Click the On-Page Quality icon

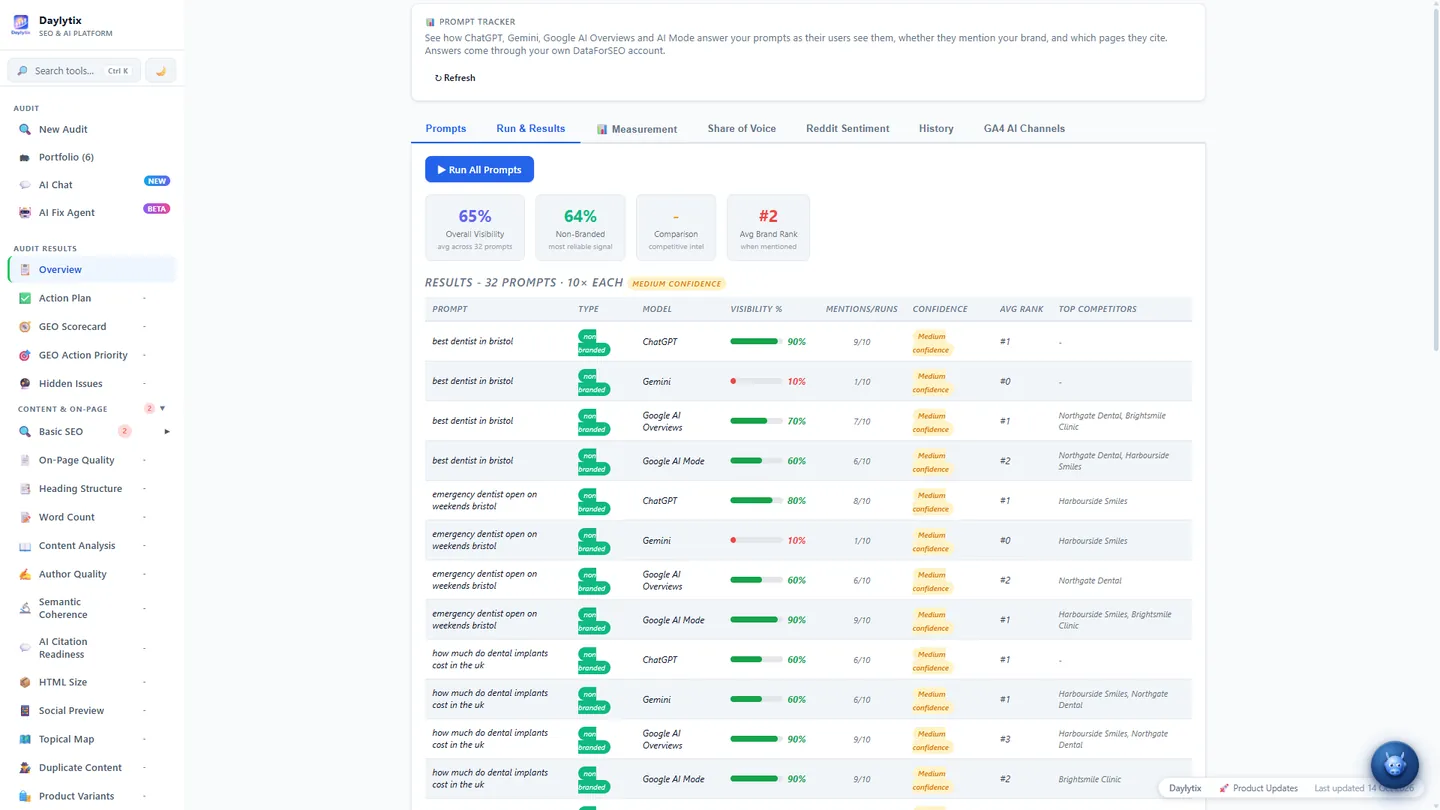coord(25,460)
